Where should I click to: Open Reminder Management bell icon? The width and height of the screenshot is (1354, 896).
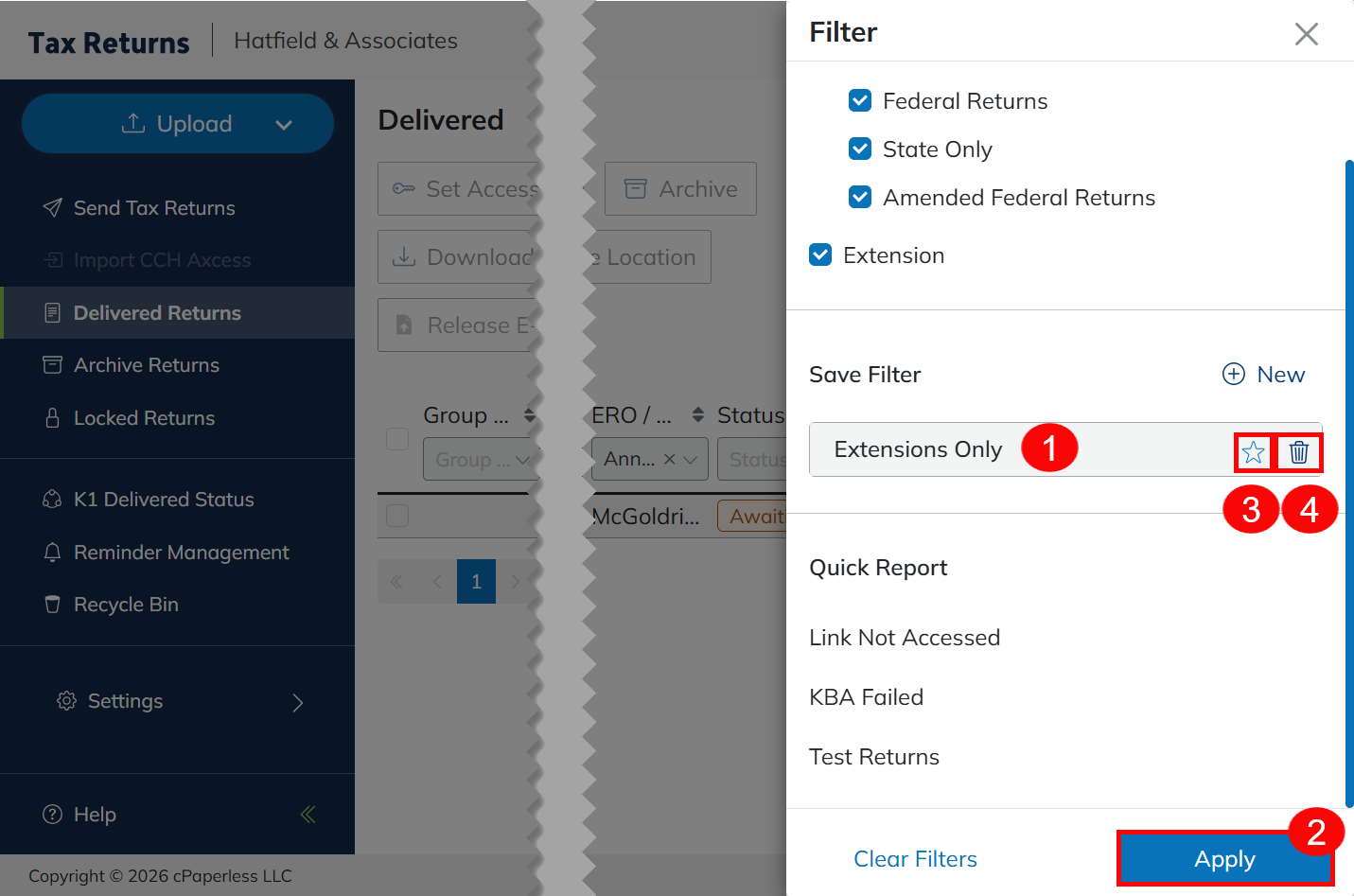point(53,553)
